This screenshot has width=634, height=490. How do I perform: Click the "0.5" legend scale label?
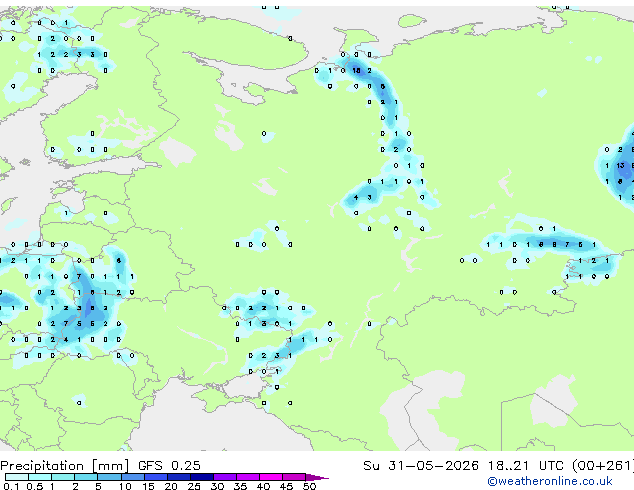[x=34, y=486]
